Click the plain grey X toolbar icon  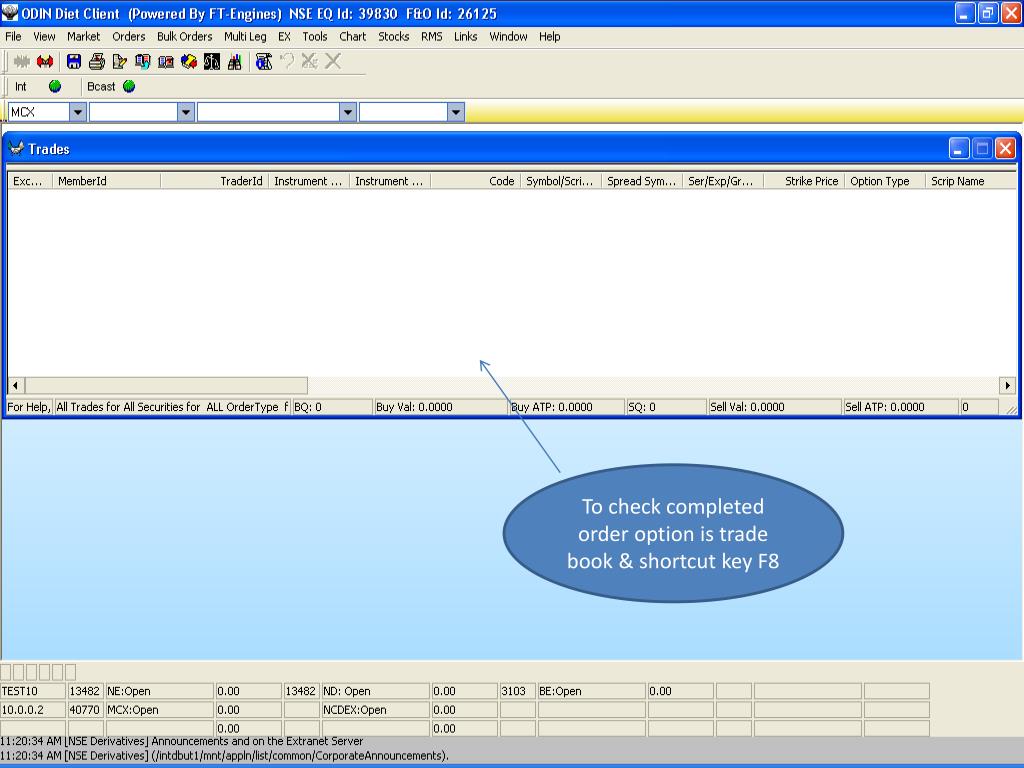point(333,62)
